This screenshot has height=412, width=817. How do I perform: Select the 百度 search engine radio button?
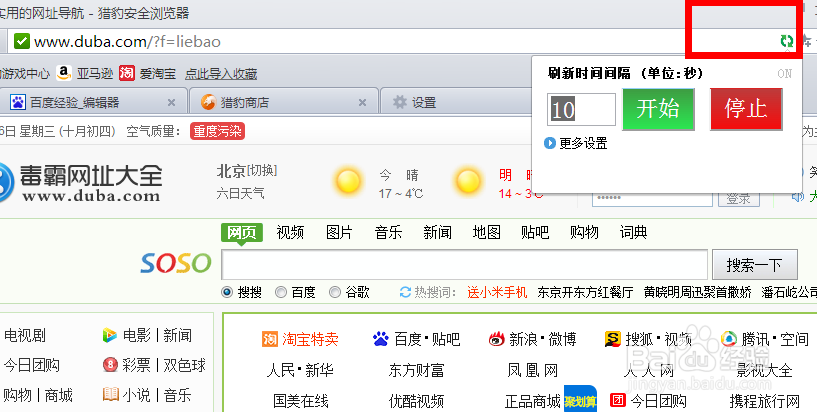coord(281,292)
